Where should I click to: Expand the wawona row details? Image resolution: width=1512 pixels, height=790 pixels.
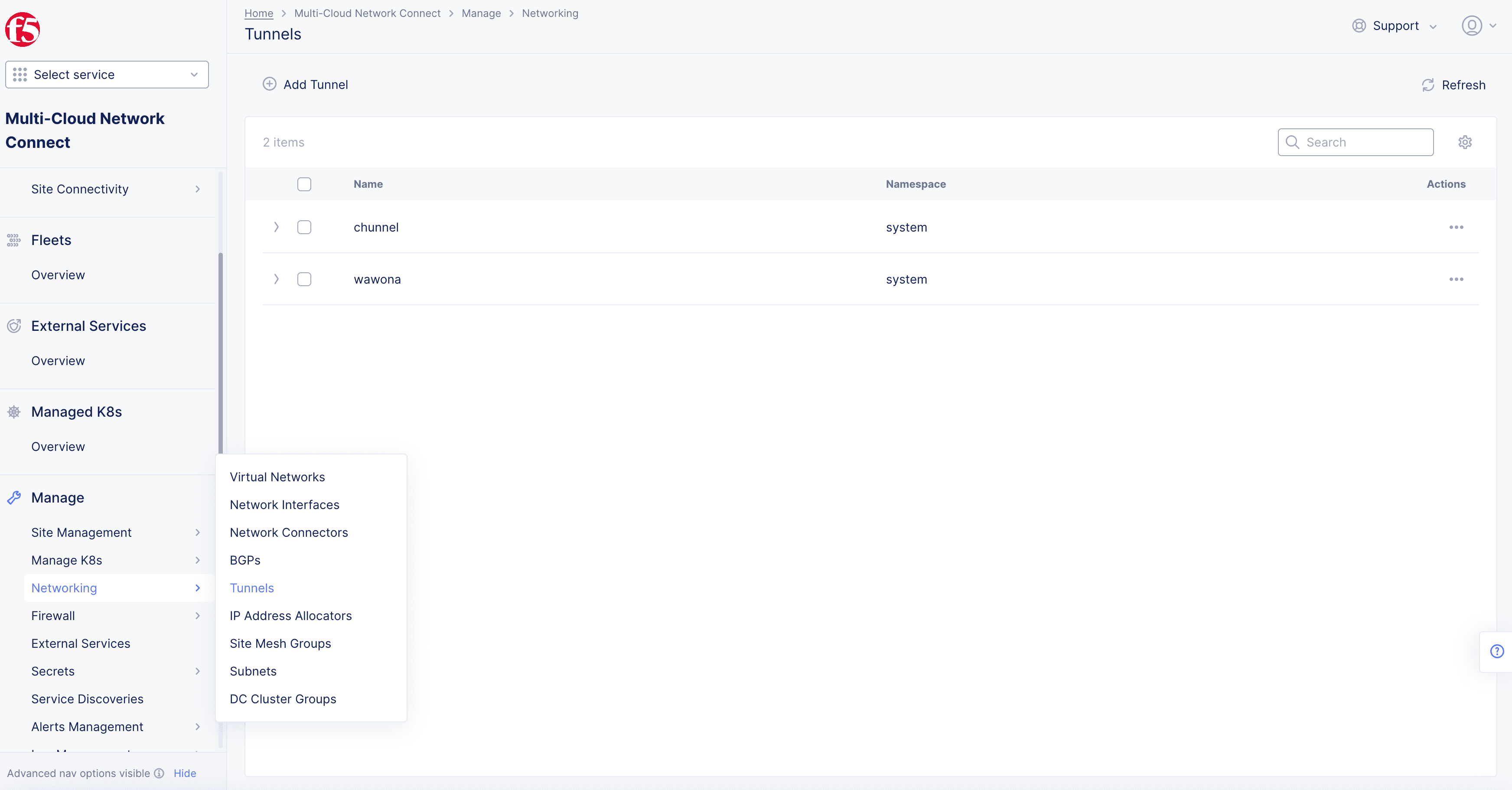pyautogui.click(x=277, y=279)
